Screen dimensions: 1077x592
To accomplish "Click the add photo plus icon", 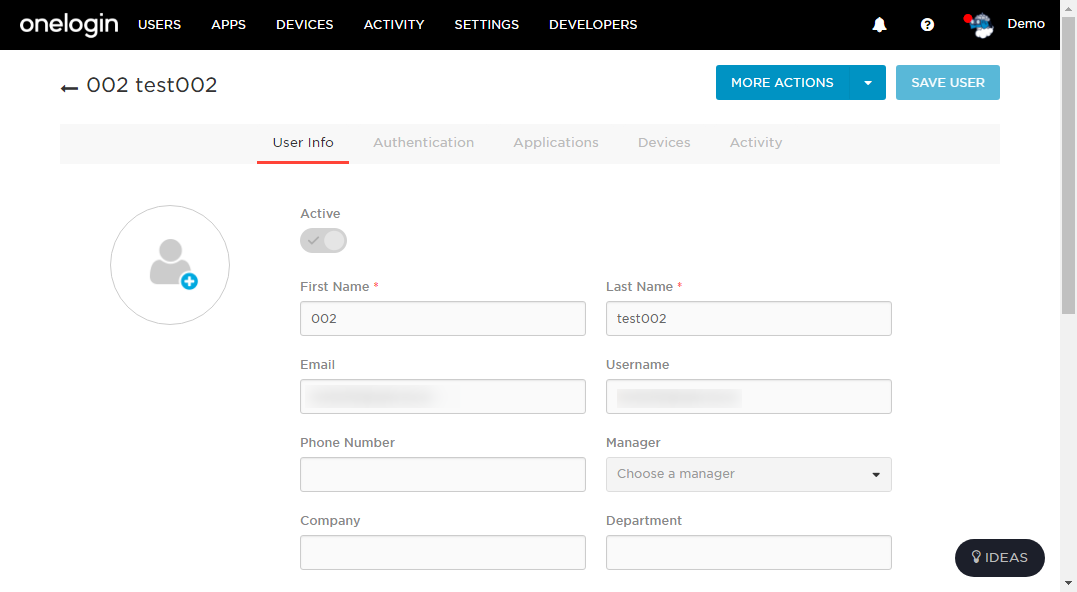I will coord(190,281).
